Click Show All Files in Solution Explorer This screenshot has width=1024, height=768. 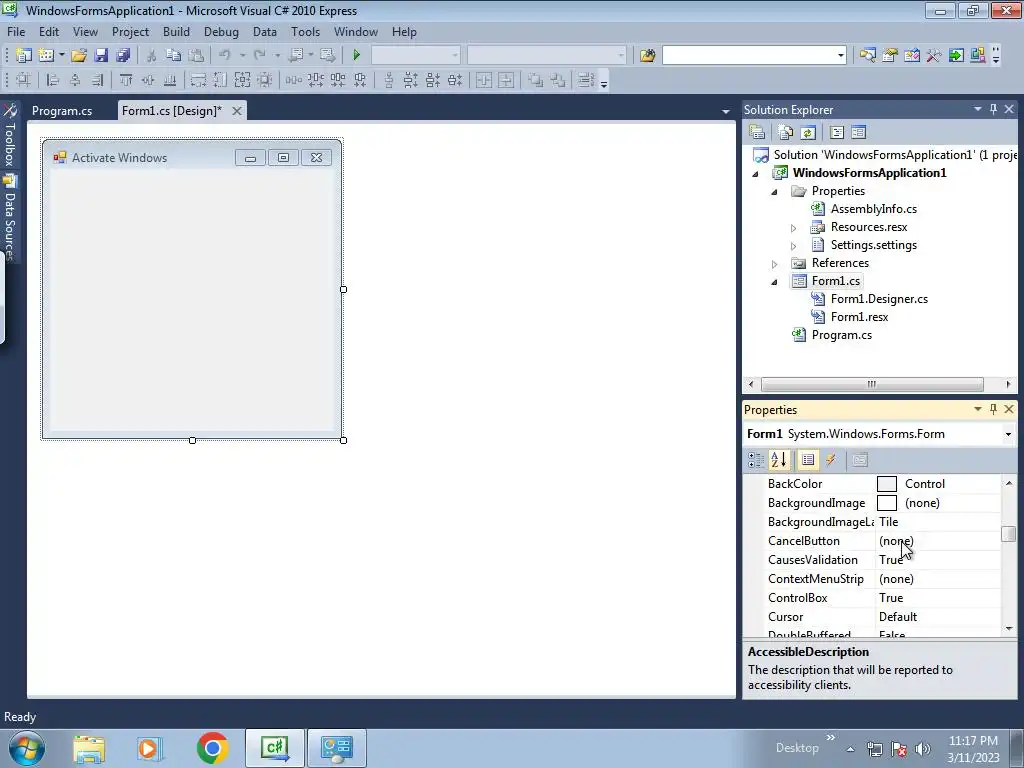[x=786, y=133]
